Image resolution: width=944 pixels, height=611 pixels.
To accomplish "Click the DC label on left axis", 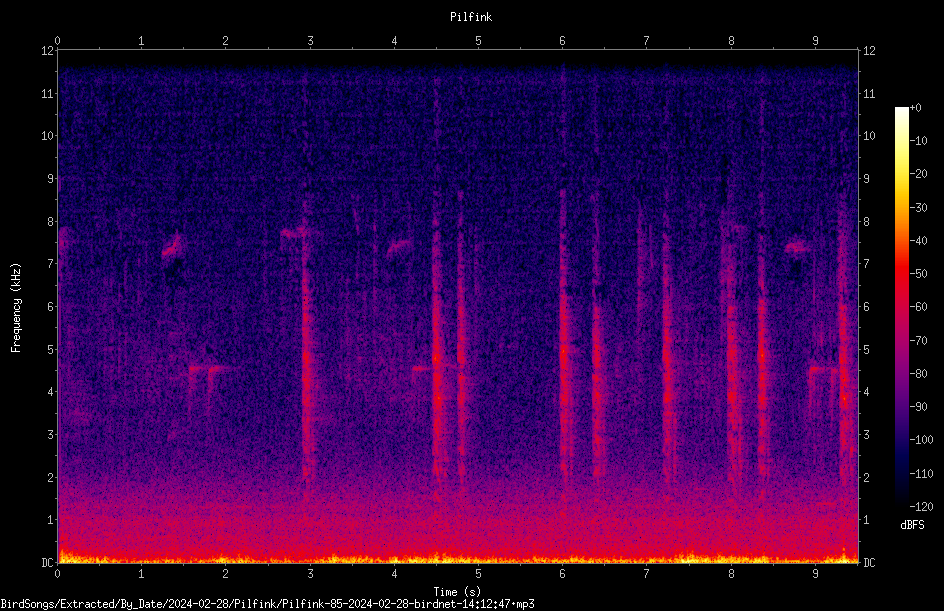I will 48,562.
